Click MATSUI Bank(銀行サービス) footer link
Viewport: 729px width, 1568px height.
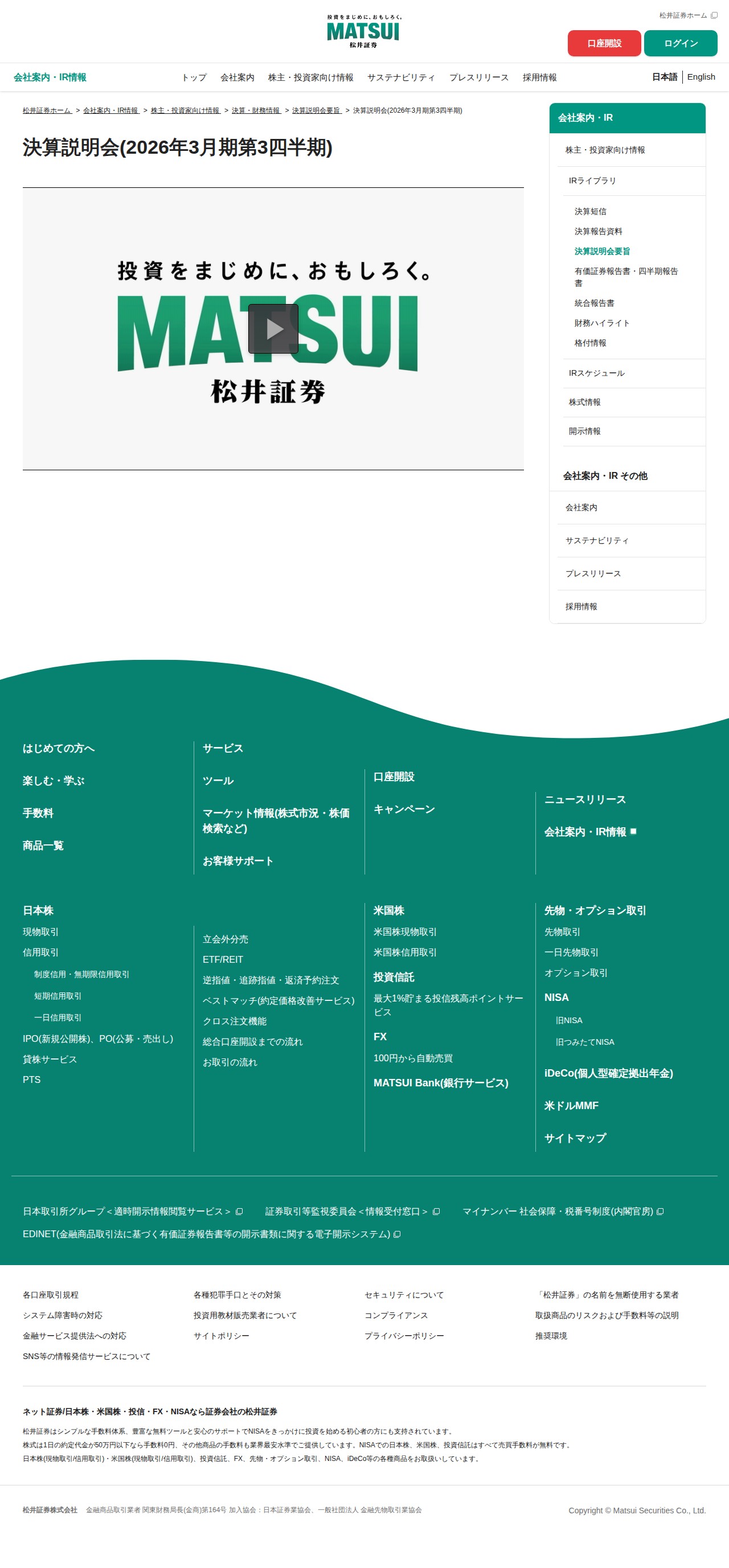pyautogui.click(x=441, y=1083)
